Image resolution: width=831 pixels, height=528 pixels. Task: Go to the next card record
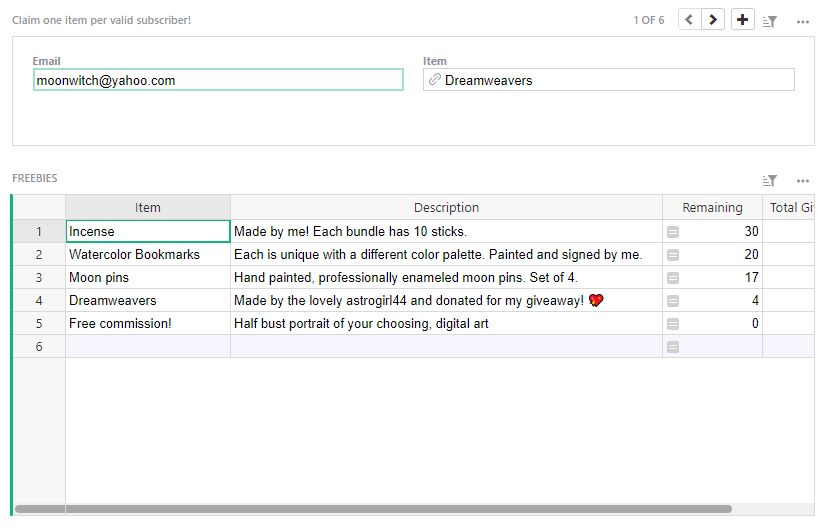(x=713, y=20)
